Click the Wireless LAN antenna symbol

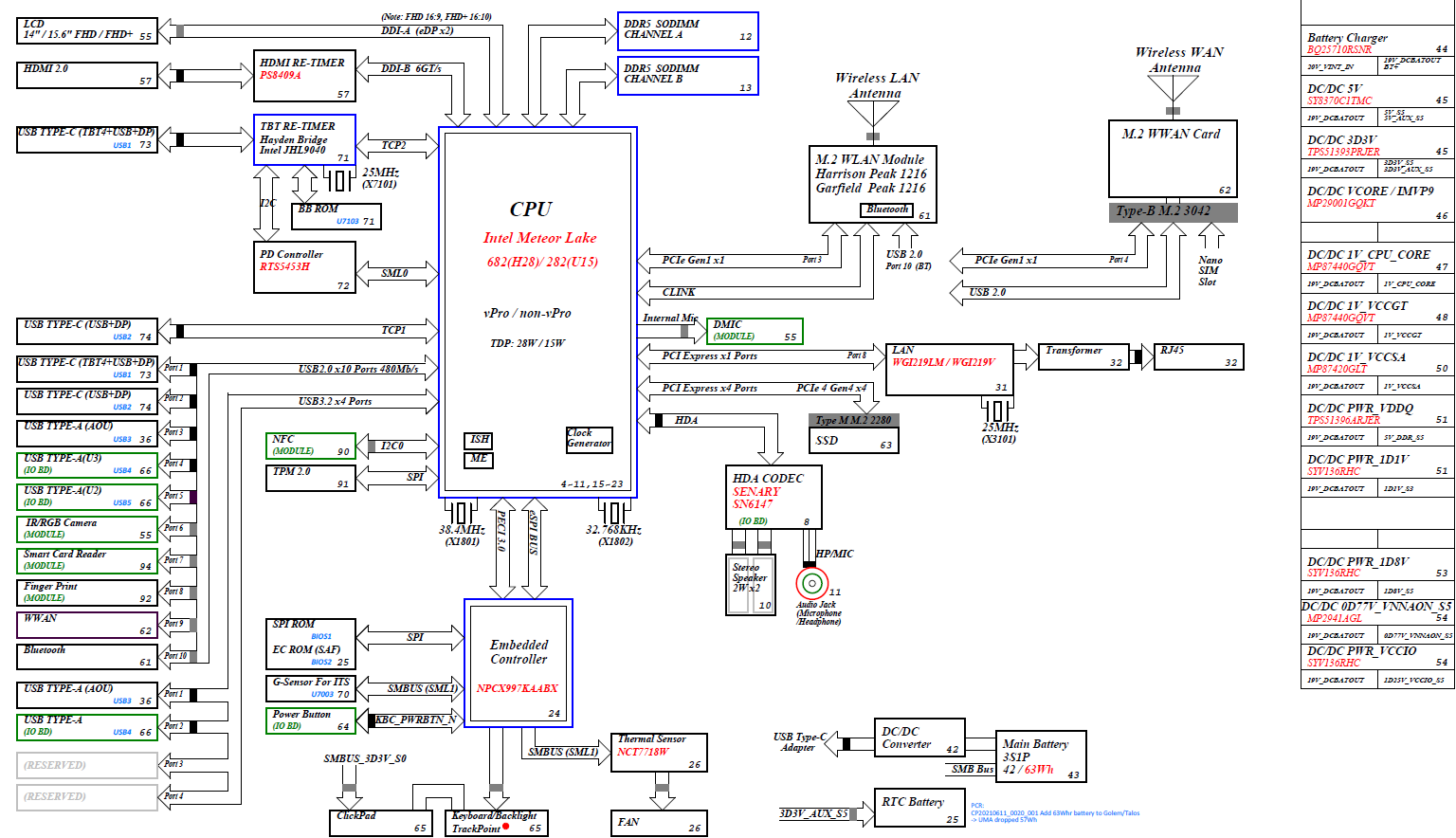tap(873, 114)
